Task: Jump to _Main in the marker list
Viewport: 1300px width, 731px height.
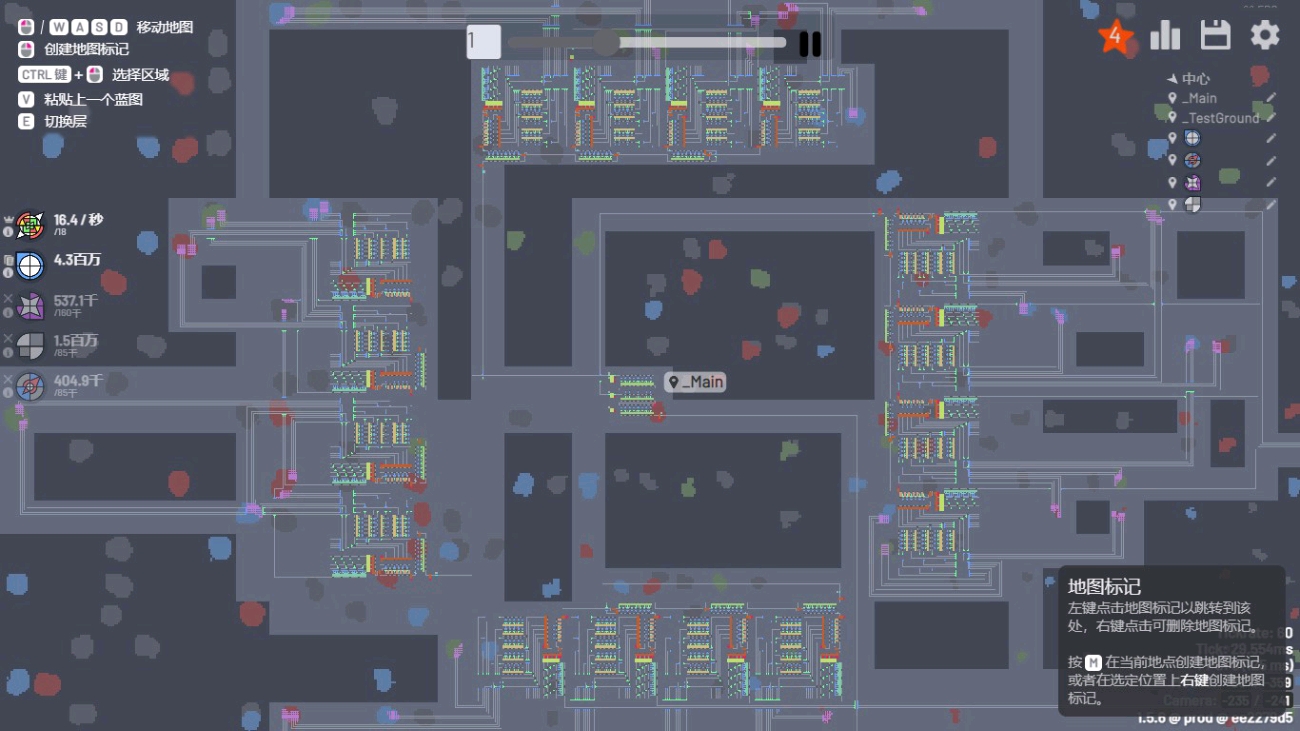Action: 1198,98
